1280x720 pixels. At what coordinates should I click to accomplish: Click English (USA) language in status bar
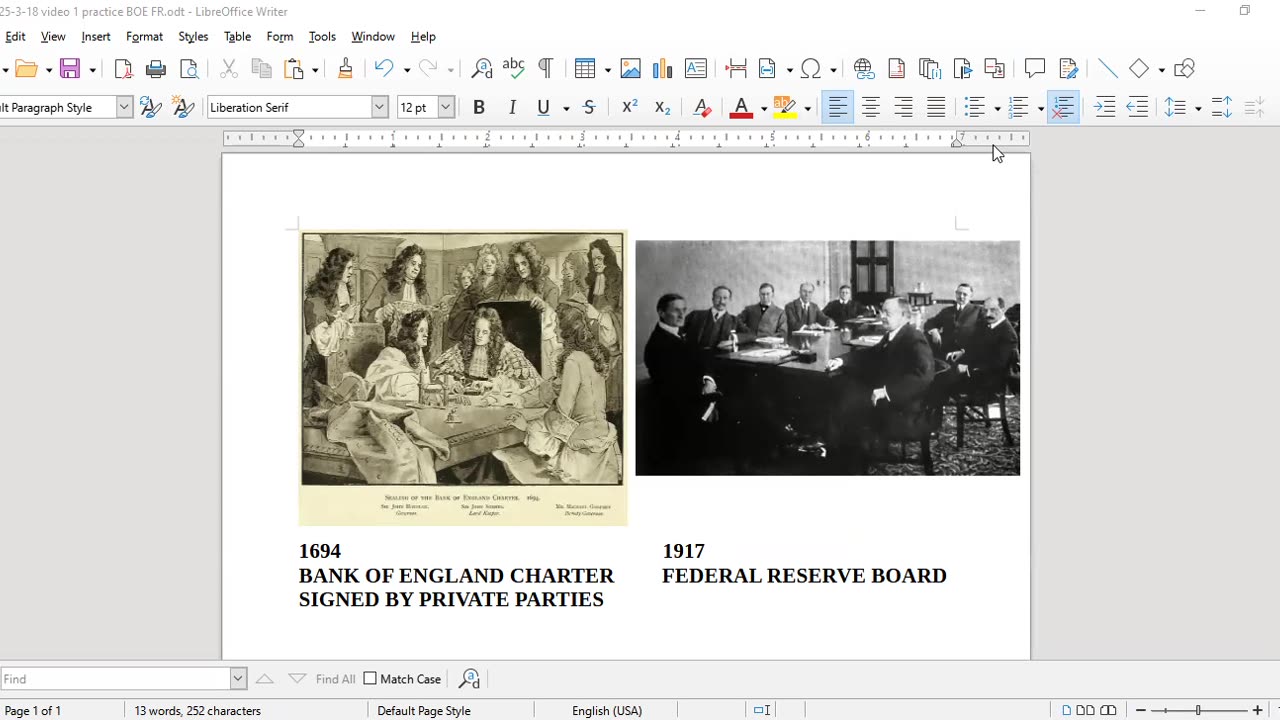tap(607, 711)
